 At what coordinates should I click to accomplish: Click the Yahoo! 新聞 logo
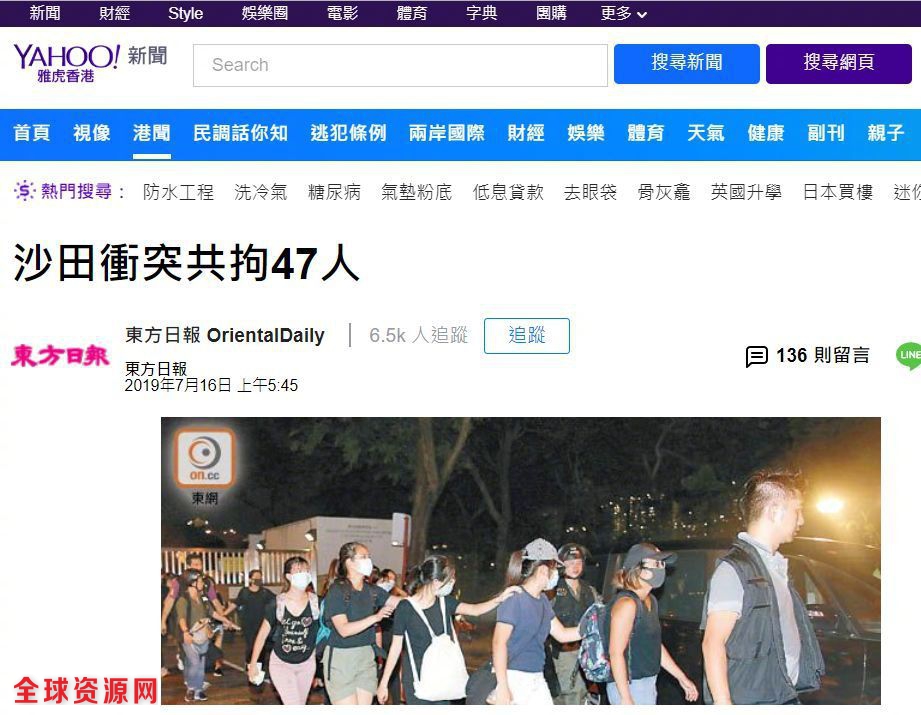tap(90, 63)
